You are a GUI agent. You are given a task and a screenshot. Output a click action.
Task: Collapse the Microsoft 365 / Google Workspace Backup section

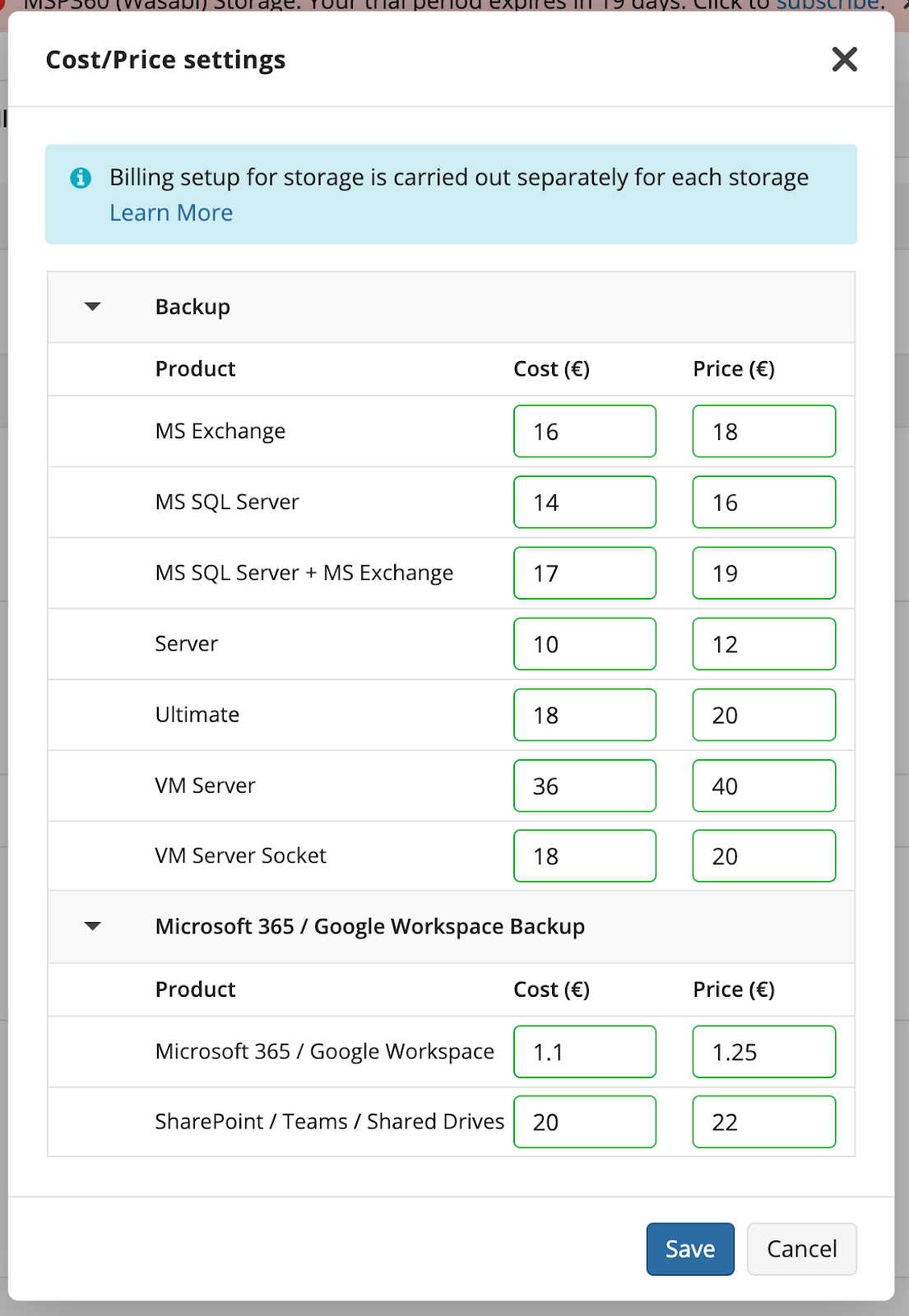[x=93, y=926]
